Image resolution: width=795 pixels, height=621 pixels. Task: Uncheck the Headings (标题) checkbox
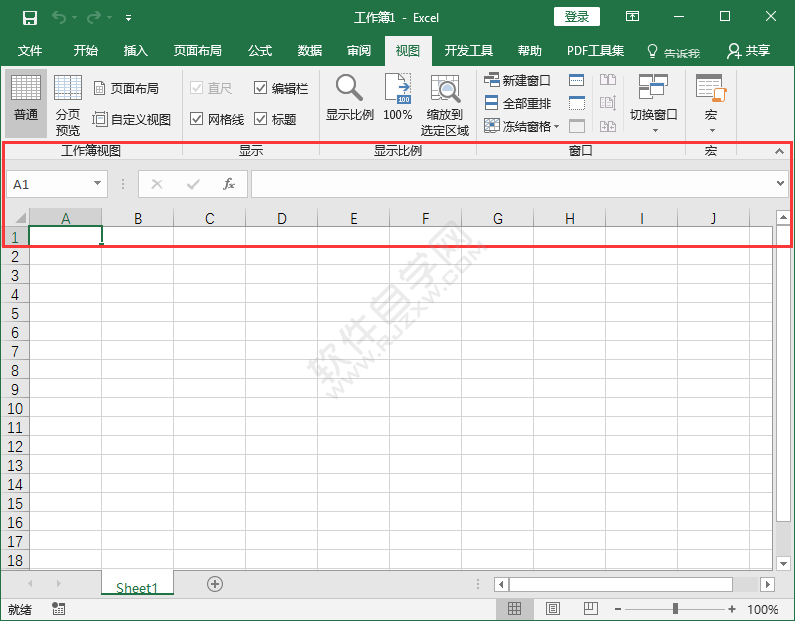pyautogui.click(x=261, y=119)
